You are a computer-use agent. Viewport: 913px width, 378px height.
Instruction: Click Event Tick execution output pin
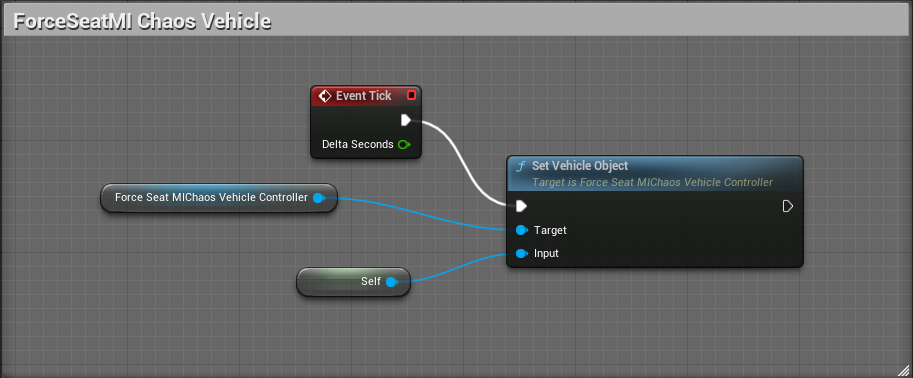pyautogui.click(x=406, y=120)
